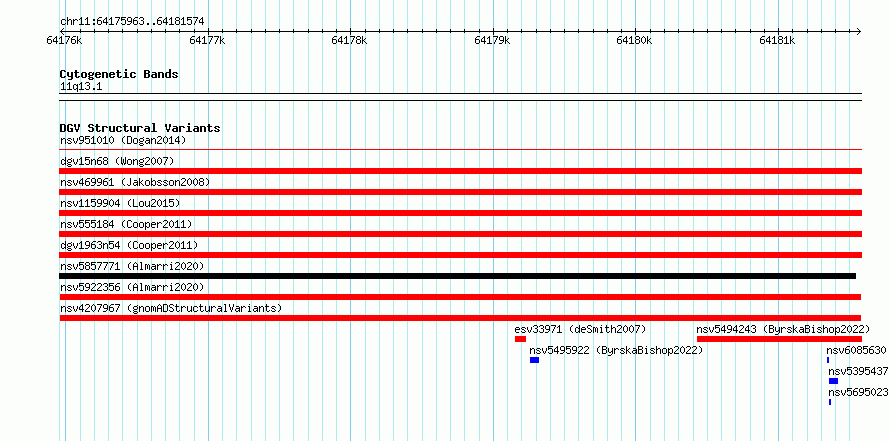This screenshot has width=890, height=441.
Task: Click the nsv1159904 (Lou2015) label
Action: [x=120, y=203]
